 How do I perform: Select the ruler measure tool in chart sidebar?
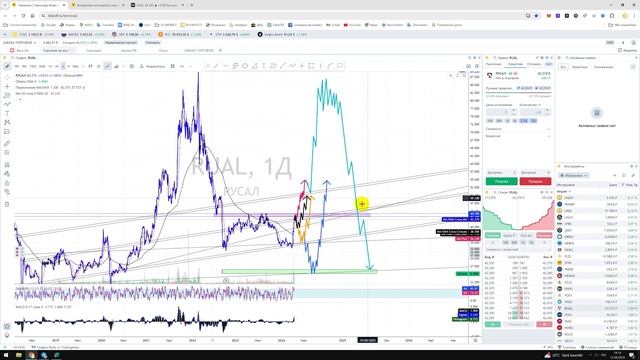click(x=7, y=143)
